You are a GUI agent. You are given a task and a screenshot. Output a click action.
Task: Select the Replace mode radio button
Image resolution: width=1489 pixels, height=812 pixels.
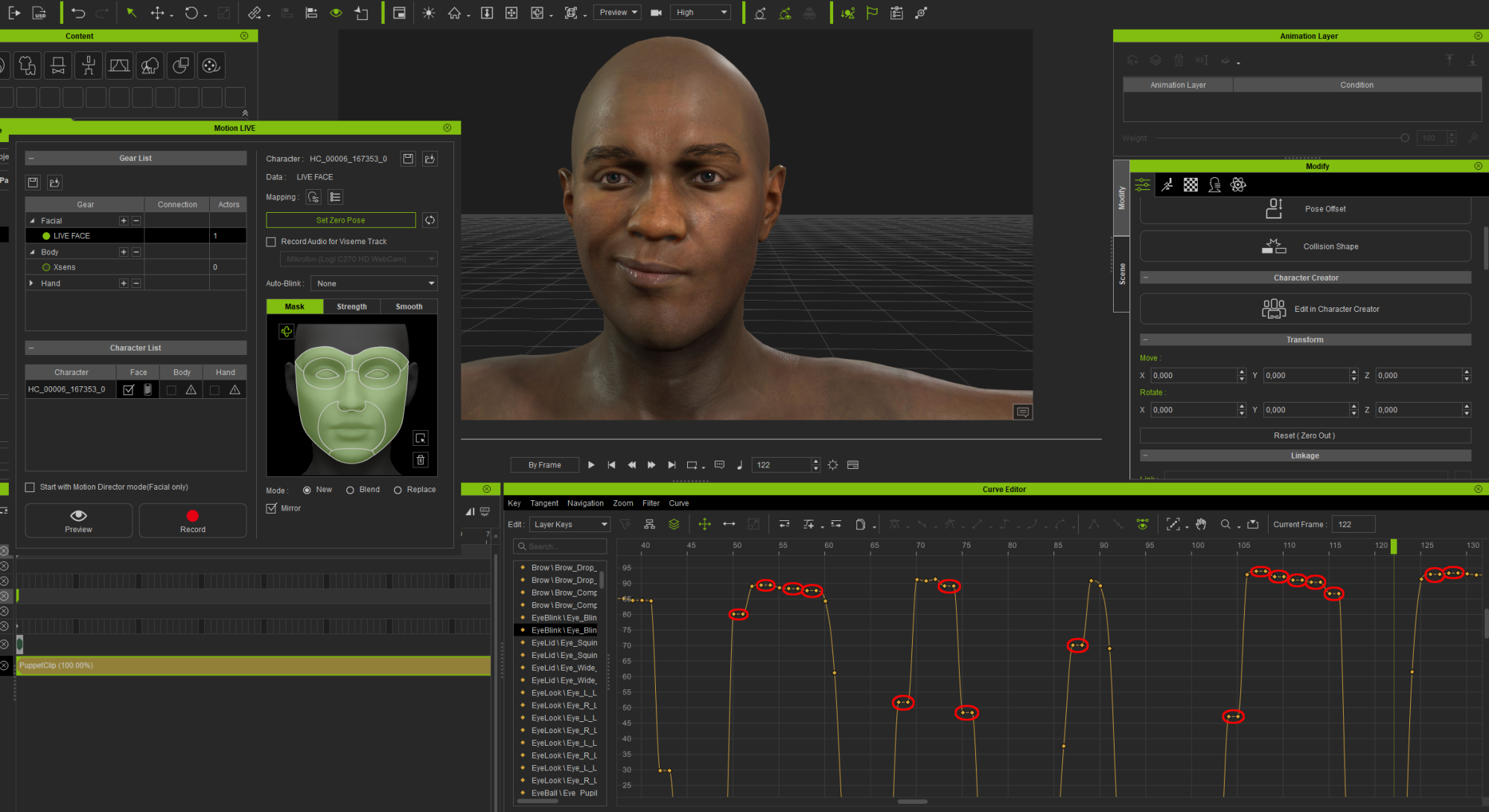point(398,490)
